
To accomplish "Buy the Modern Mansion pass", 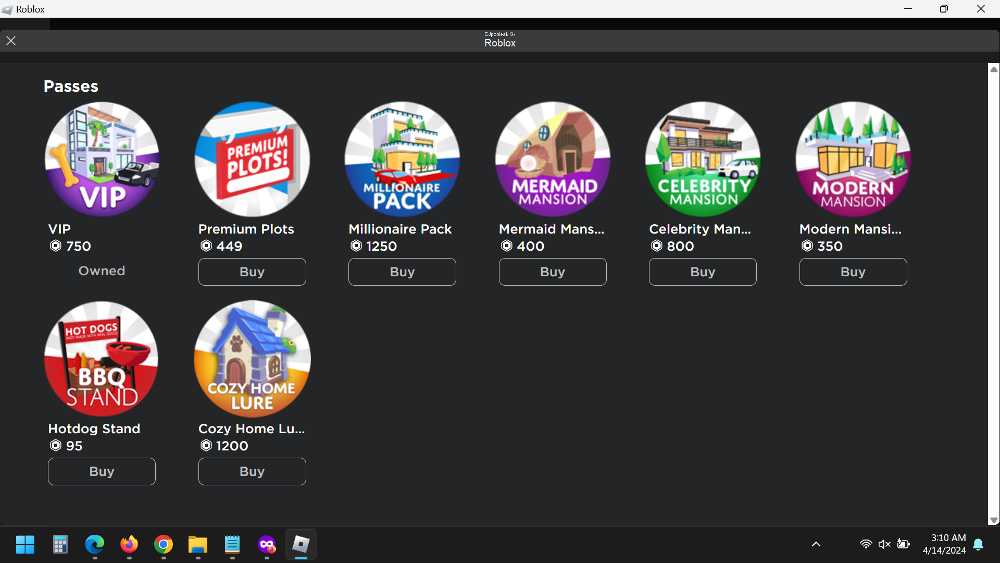I will [853, 272].
